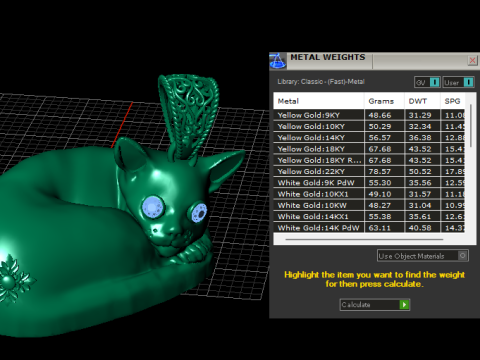Viewport: 480px width, 360px height.
Task: Click the 32.34 DWT value
Action: point(420,127)
